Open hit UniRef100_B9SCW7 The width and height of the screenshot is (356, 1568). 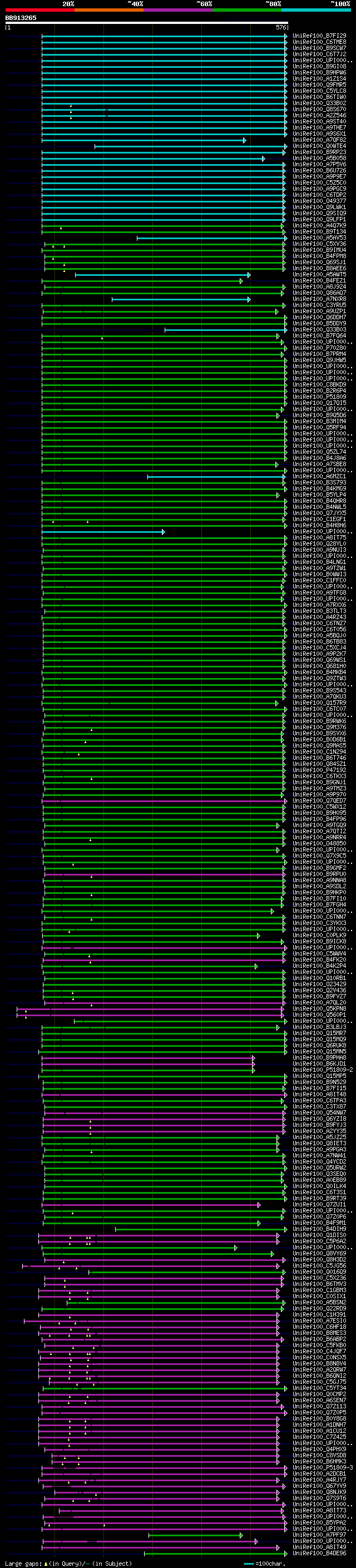pyautogui.click(x=319, y=48)
